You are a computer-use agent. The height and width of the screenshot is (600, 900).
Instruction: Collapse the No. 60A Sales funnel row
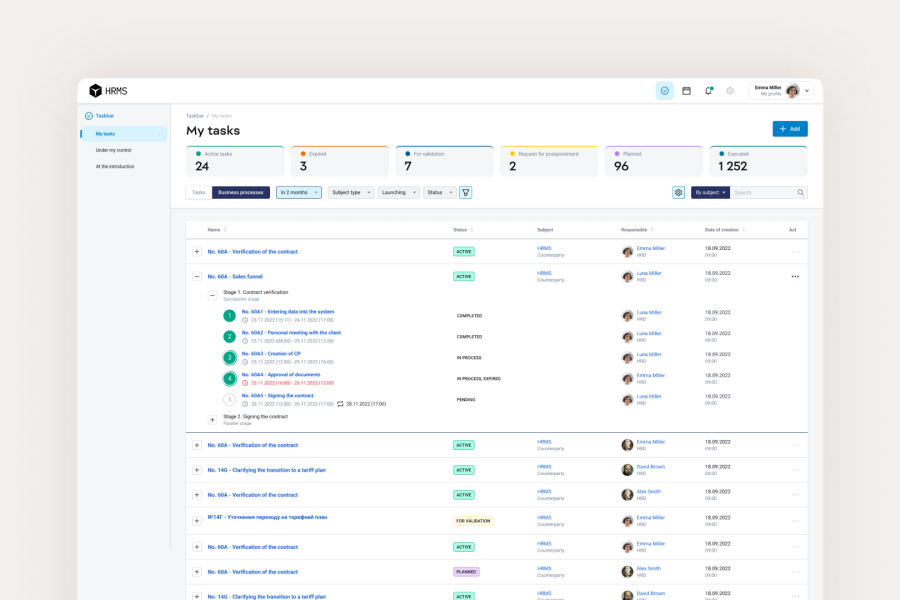[197, 276]
